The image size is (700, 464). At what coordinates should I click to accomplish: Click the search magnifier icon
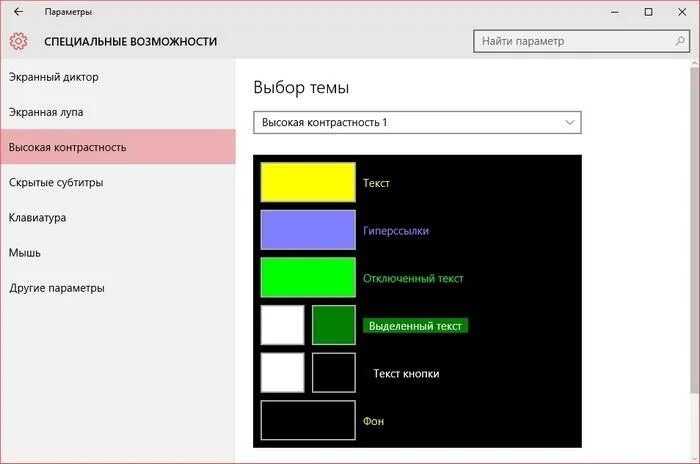(x=679, y=41)
